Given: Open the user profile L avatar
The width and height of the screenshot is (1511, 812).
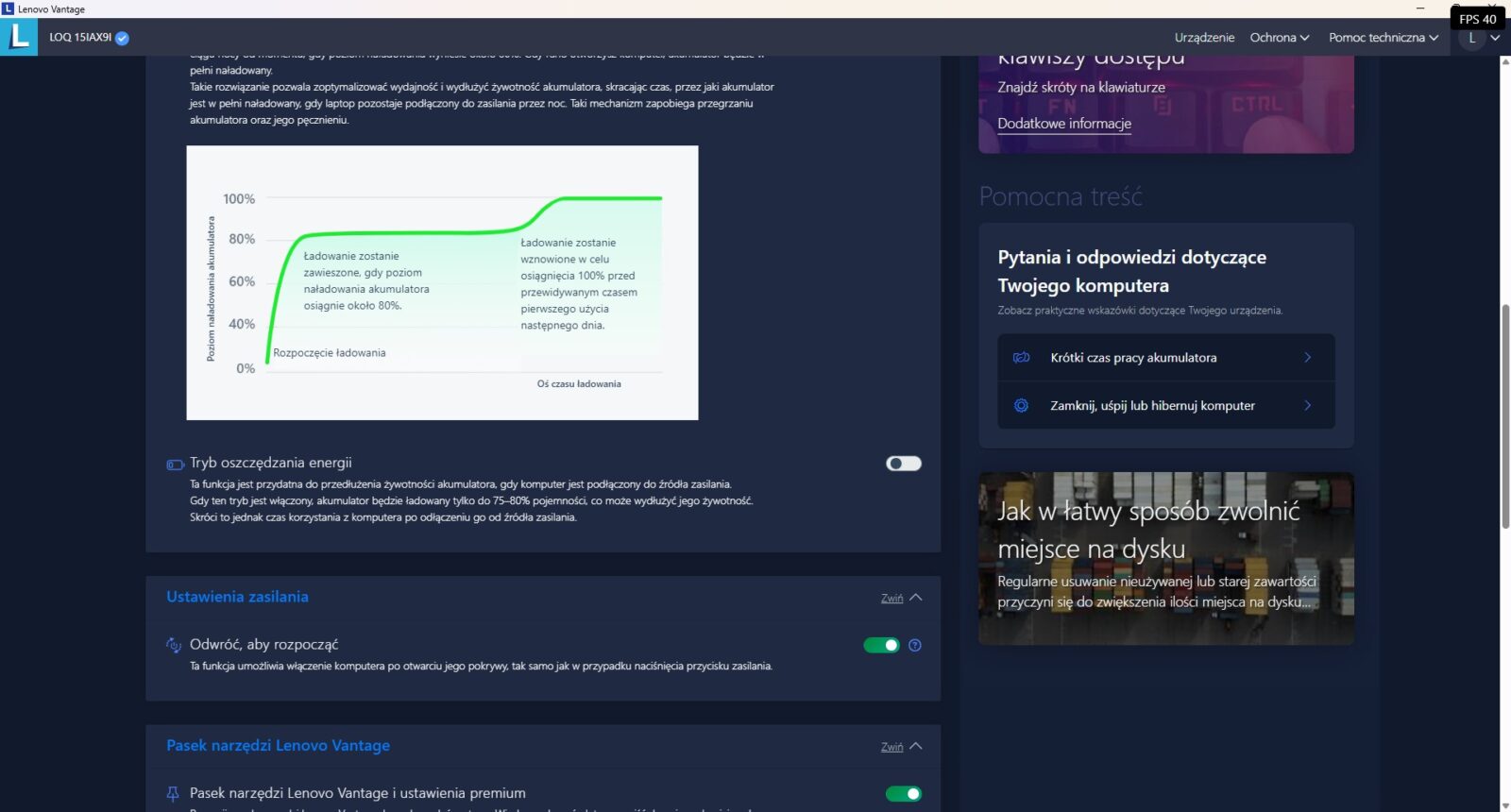Looking at the screenshot, I should [x=1471, y=38].
